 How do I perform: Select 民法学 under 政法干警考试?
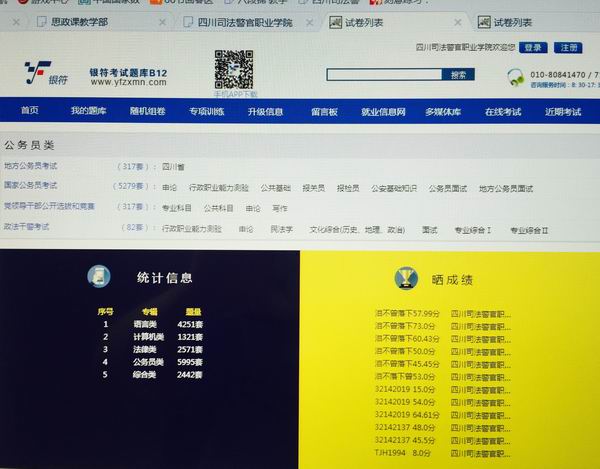click(282, 229)
